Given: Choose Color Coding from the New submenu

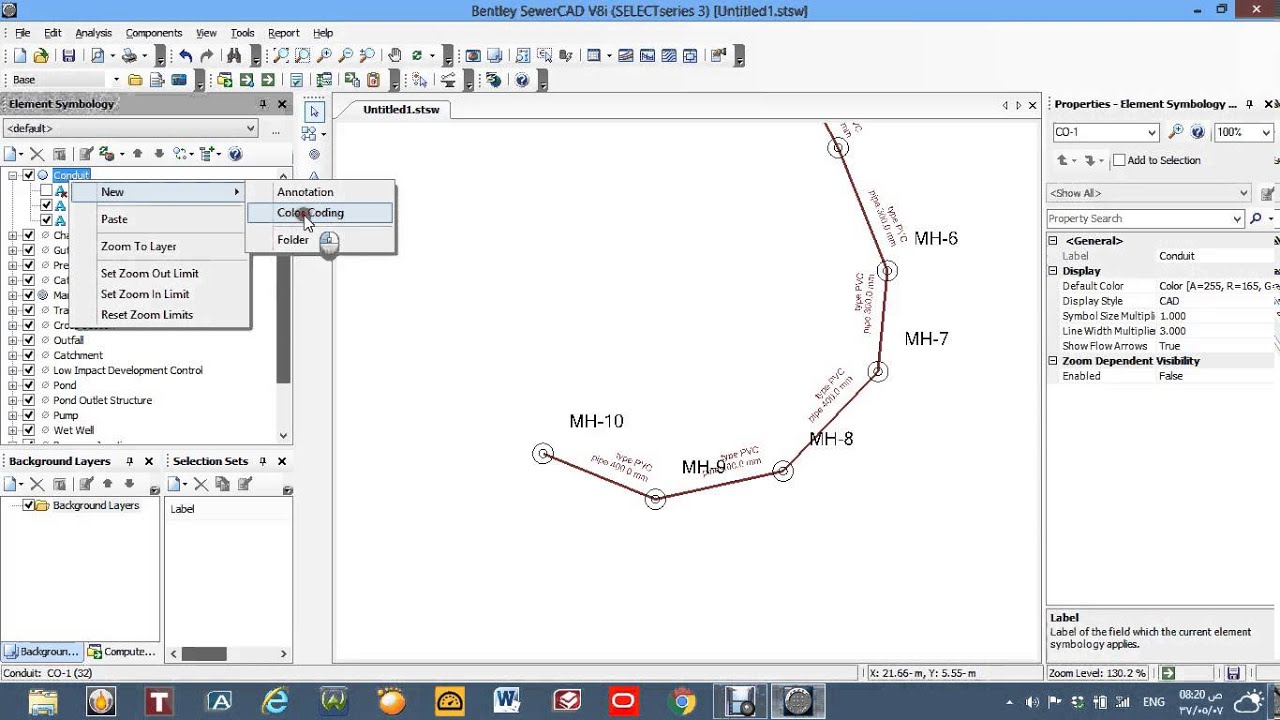Looking at the screenshot, I should coord(320,213).
